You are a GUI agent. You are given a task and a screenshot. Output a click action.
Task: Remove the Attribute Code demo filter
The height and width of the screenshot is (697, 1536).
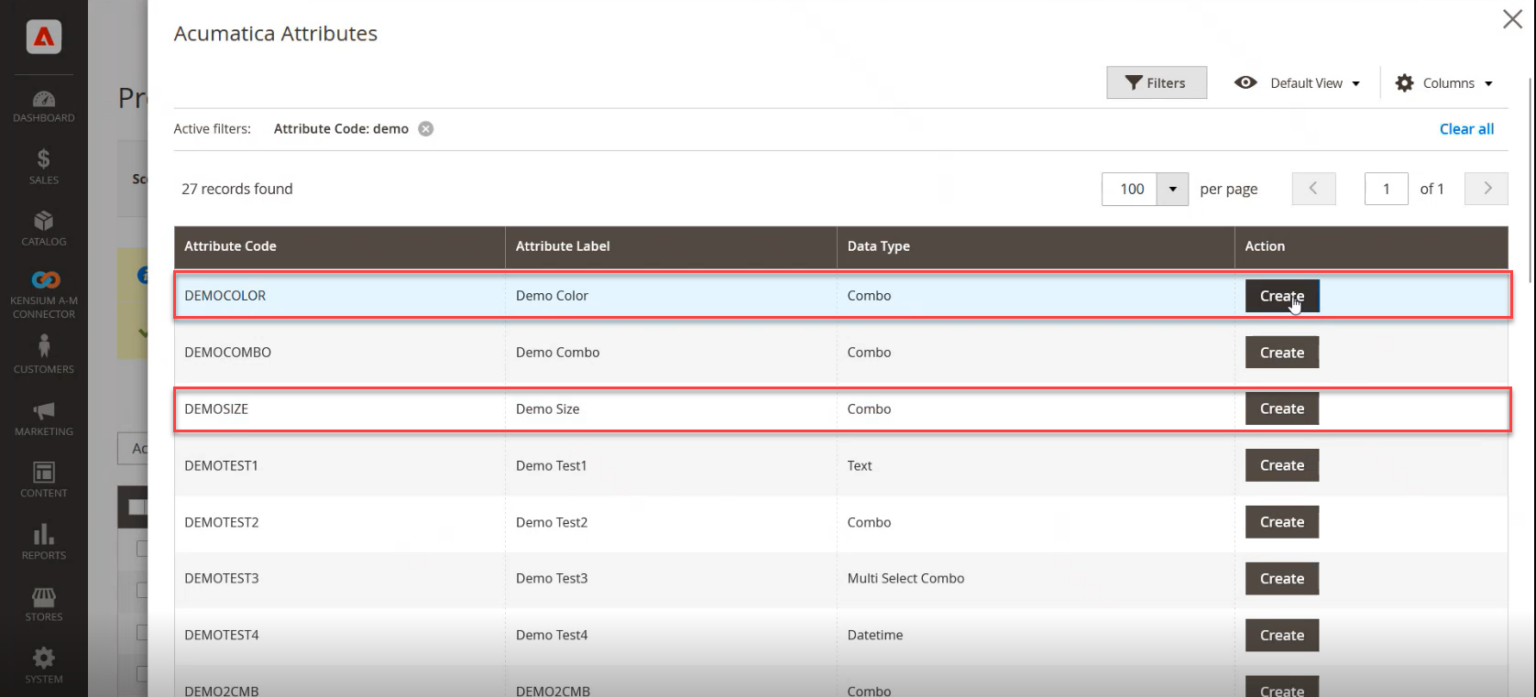click(x=426, y=129)
